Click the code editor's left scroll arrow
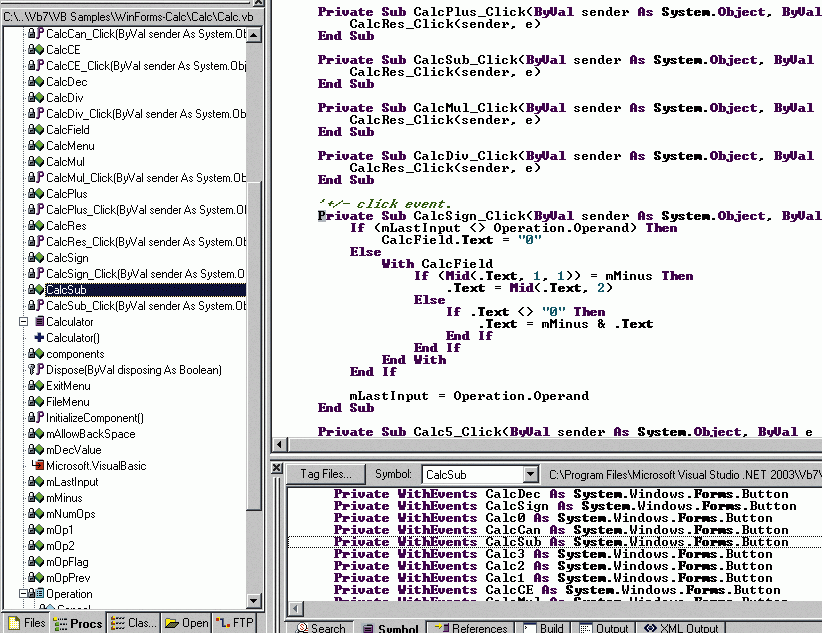Viewport: 822px width, 633px height. click(279, 445)
